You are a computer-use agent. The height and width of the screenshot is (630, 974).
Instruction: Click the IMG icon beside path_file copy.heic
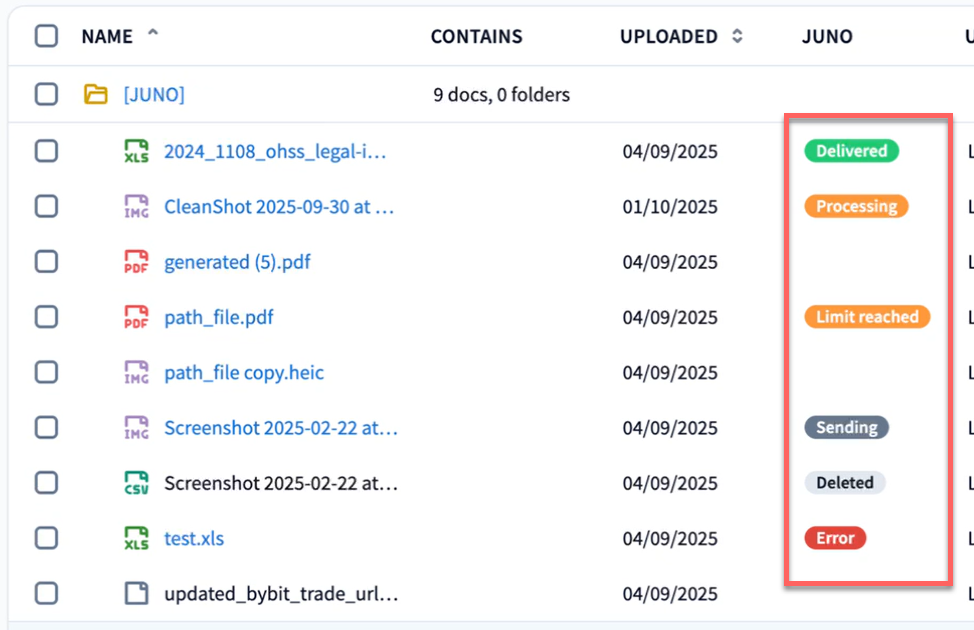[x=136, y=373]
